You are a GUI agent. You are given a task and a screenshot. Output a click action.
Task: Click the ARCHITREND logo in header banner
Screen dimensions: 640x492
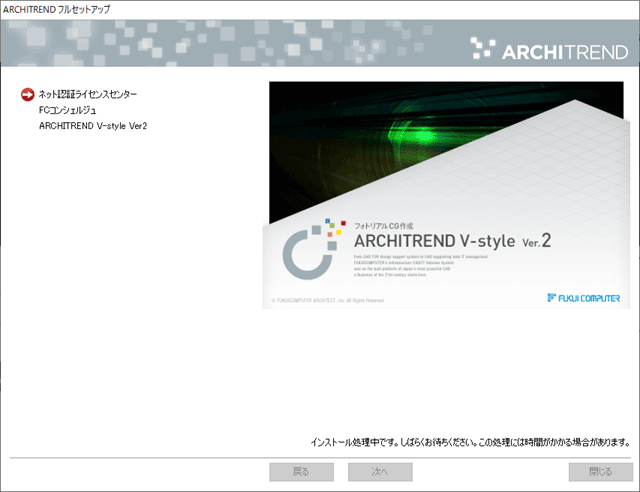[549, 50]
